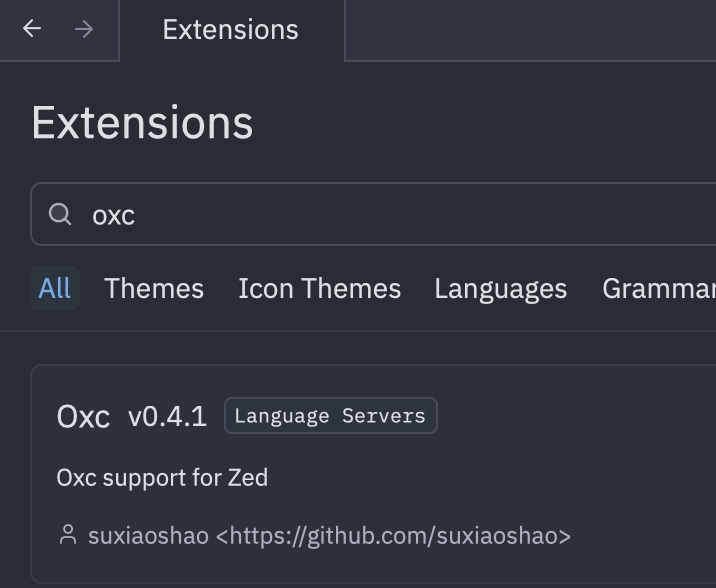Click the "Oxc support for Zed" description

click(162, 477)
